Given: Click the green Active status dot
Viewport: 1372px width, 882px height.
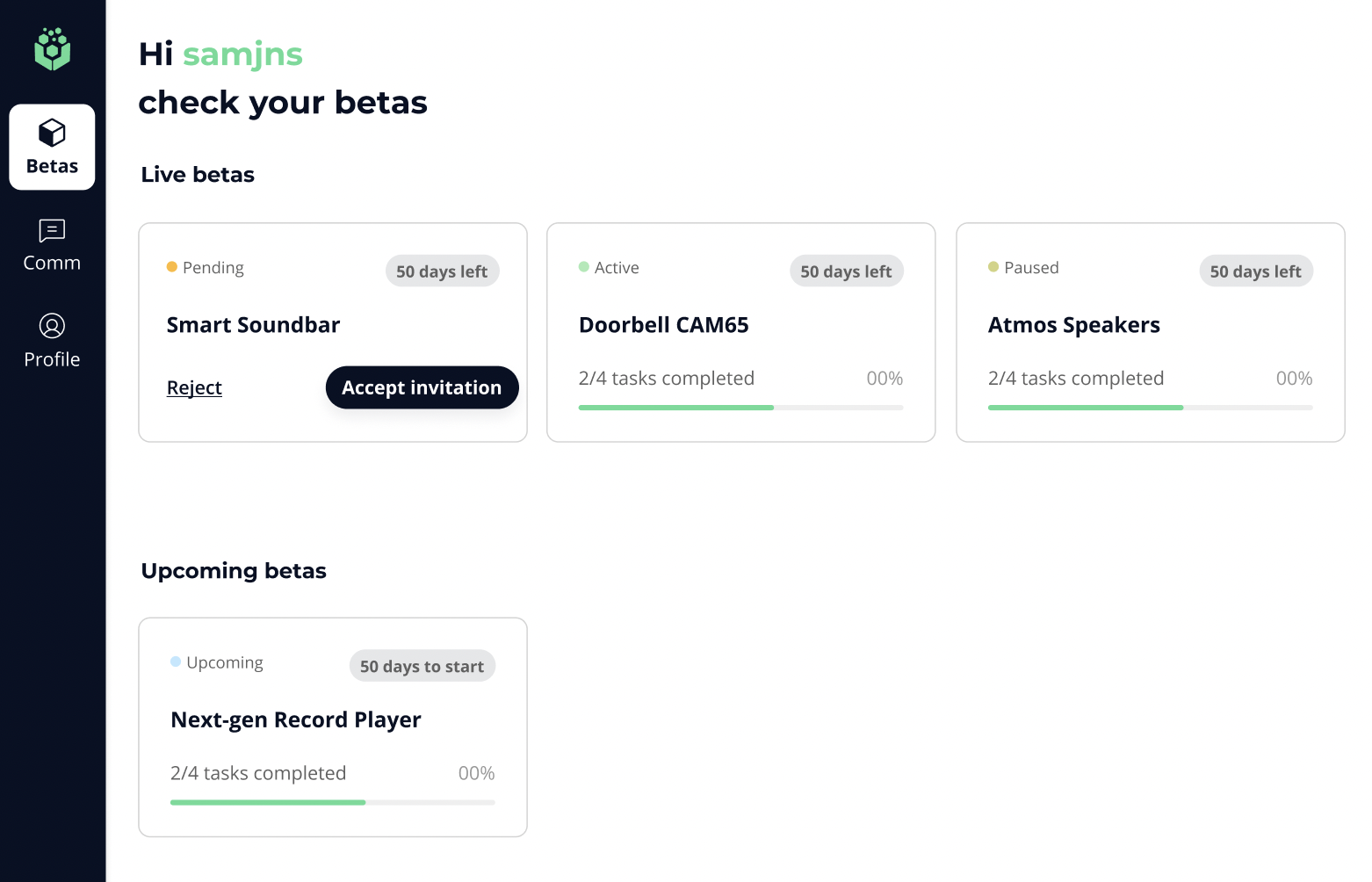Looking at the screenshot, I should point(584,267).
